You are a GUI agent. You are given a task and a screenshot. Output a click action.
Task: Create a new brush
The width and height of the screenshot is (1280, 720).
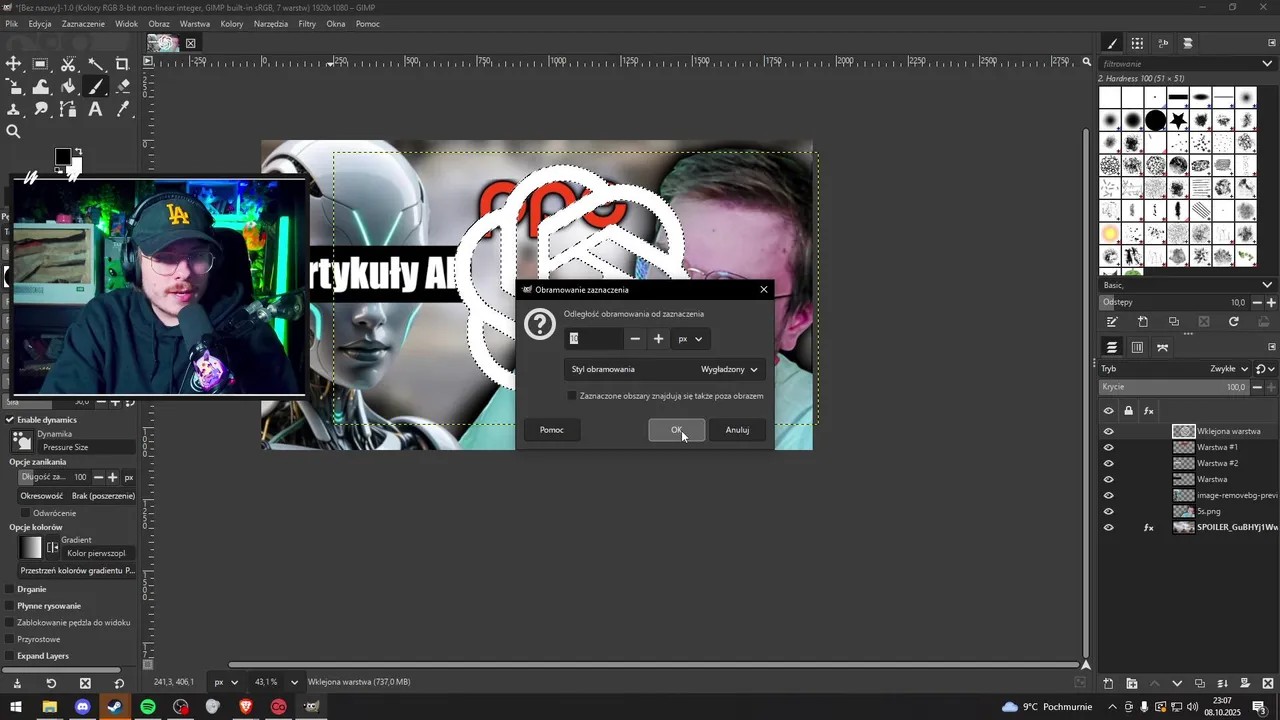point(1143,322)
